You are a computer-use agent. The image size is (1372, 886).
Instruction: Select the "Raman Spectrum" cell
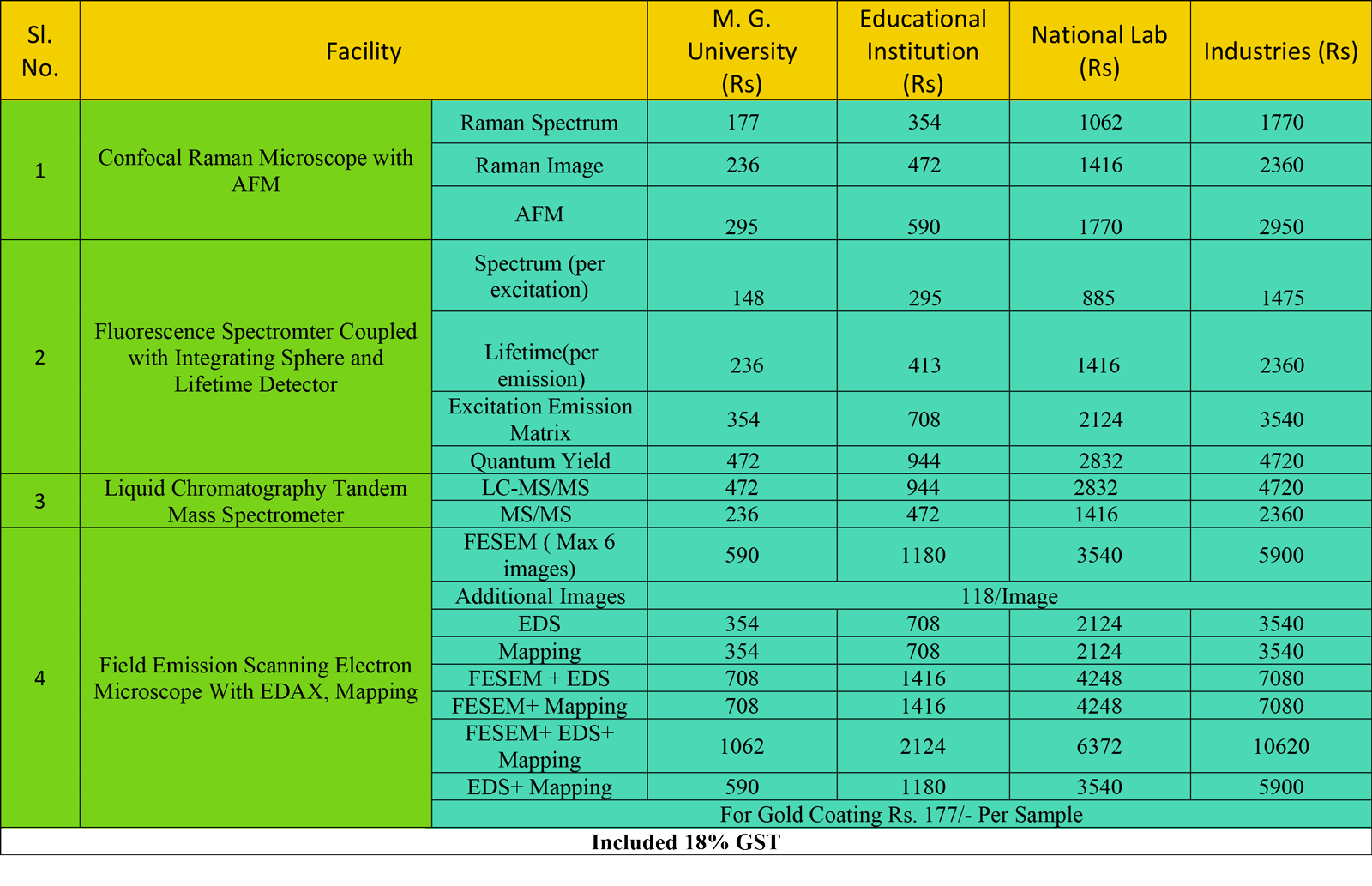pos(539,123)
